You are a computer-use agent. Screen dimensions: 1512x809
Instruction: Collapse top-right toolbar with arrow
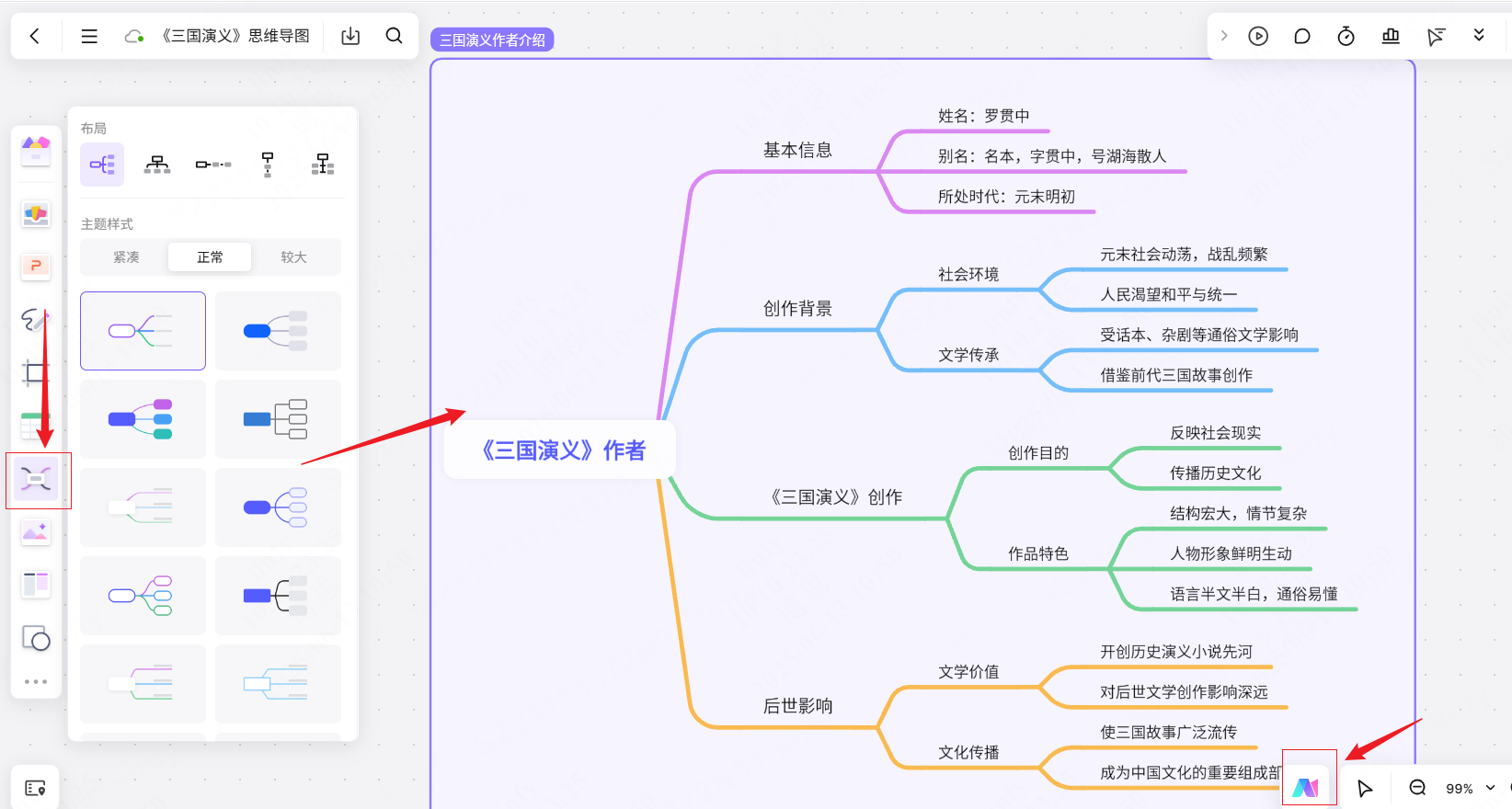[1224, 36]
